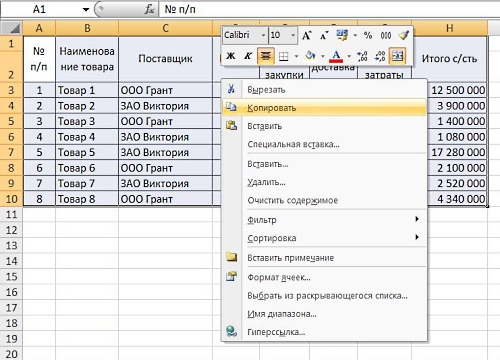This screenshot has height=360, width=500.
Task: Select column A header
Action: click(39, 28)
